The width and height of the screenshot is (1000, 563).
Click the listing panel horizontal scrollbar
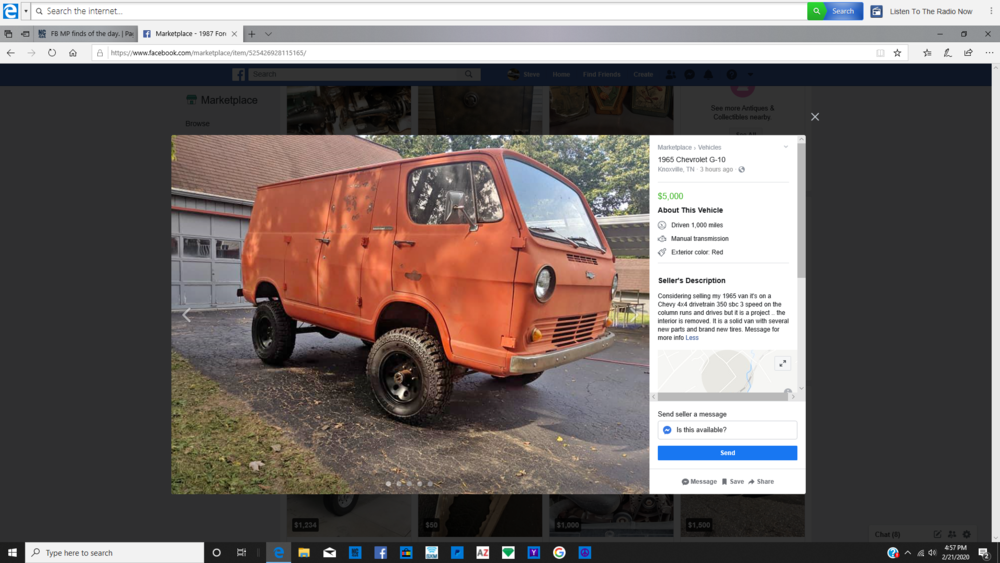tap(723, 397)
